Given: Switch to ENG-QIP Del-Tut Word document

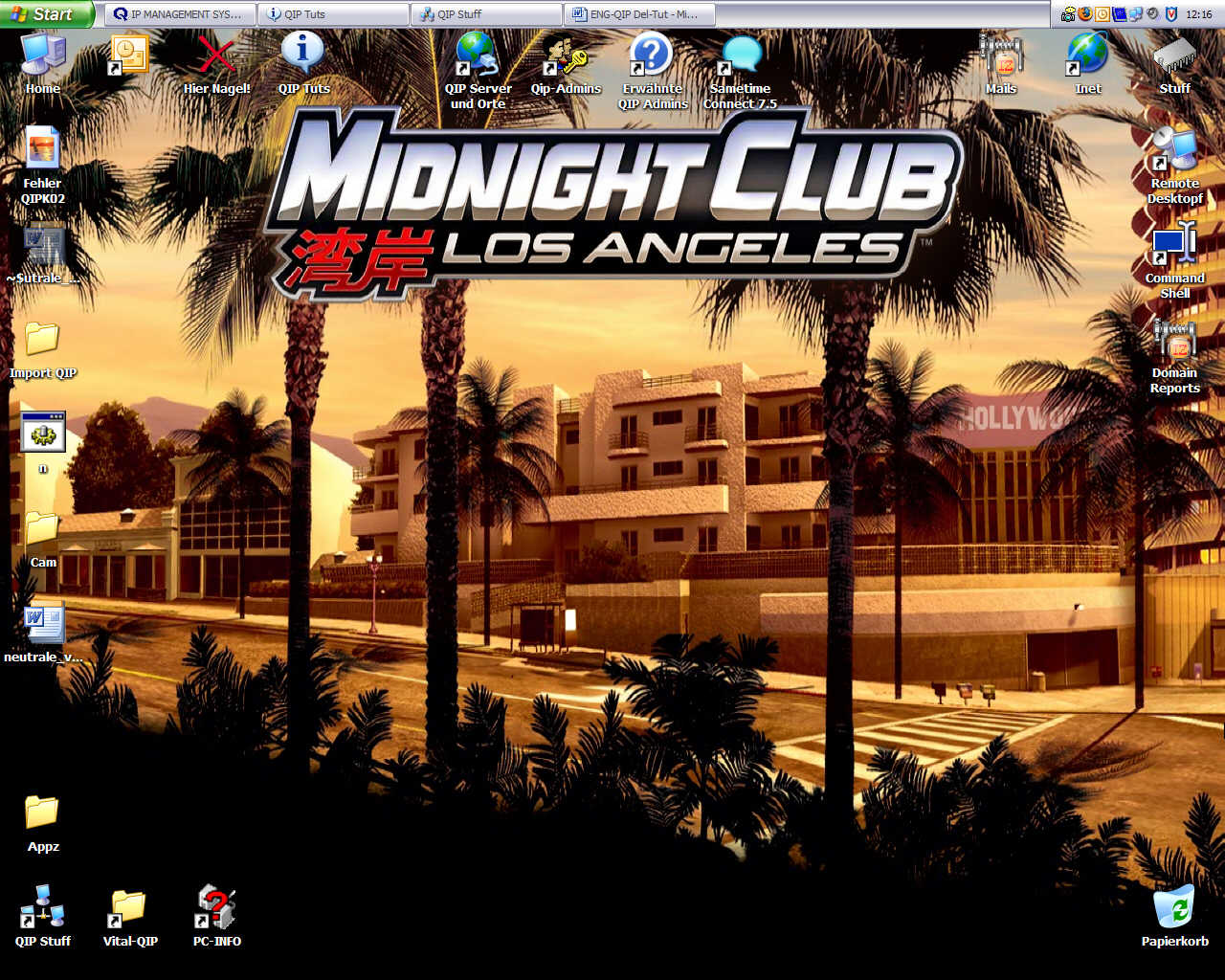Looking at the screenshot, I should tap(639, 14).
